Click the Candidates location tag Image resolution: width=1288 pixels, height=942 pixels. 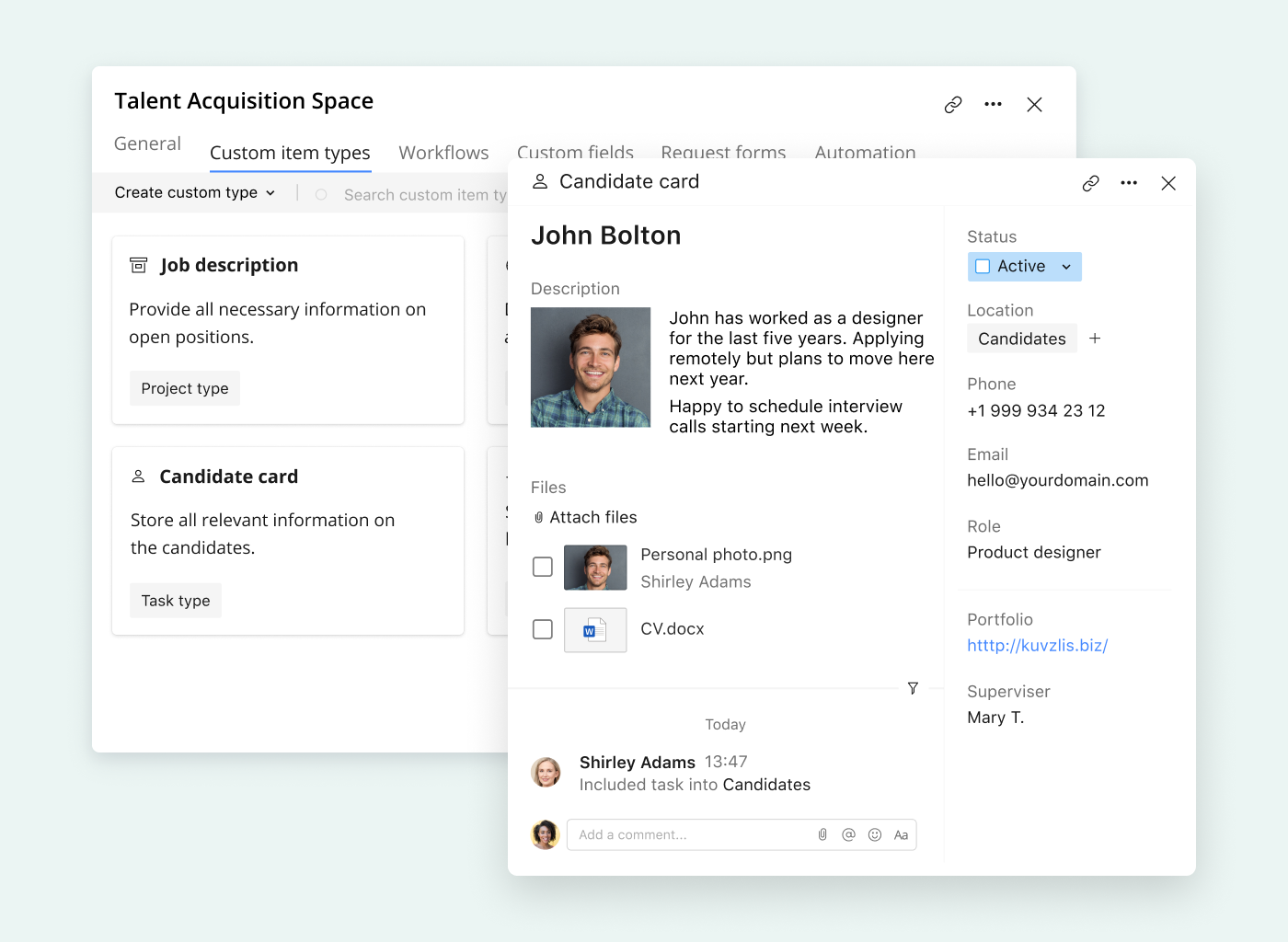coord(1022,339)
